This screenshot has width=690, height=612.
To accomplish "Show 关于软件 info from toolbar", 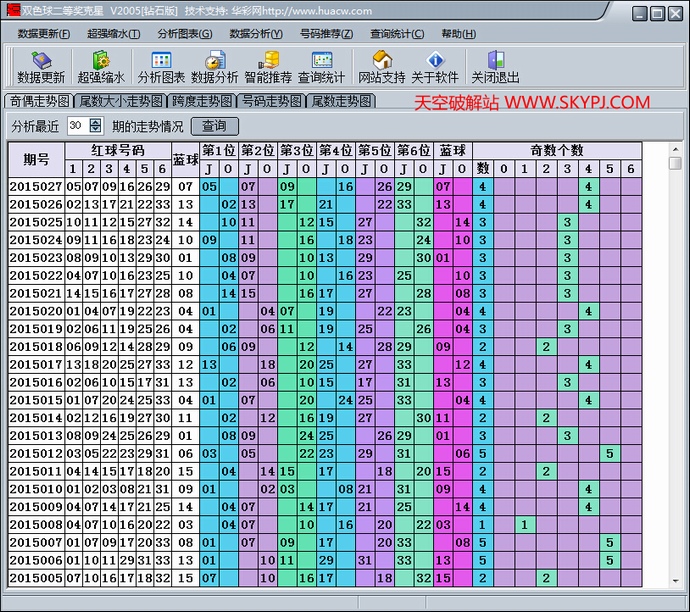I will (x=434, y=67).
